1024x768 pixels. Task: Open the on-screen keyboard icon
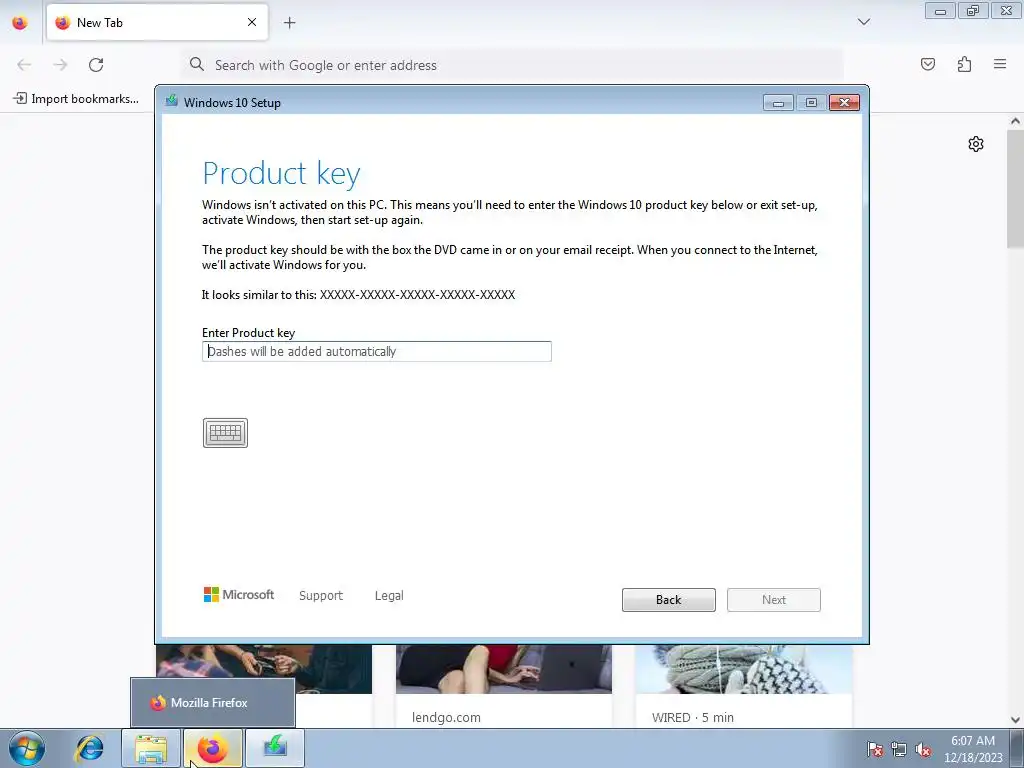pos(225,433)
